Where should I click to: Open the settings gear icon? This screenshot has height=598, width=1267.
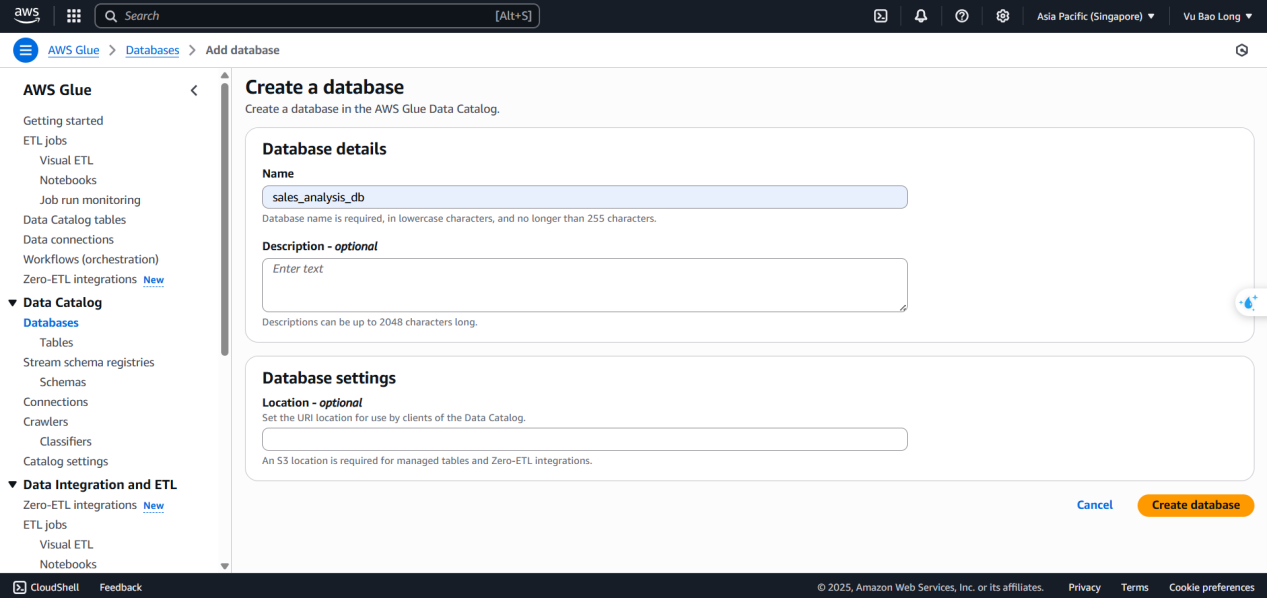[x=1003, y=16]
